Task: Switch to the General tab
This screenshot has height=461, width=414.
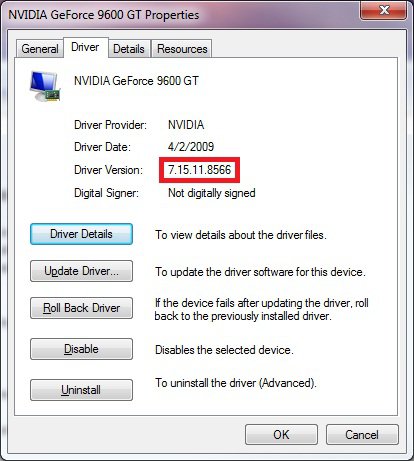Action: click(x=40, y=49)
